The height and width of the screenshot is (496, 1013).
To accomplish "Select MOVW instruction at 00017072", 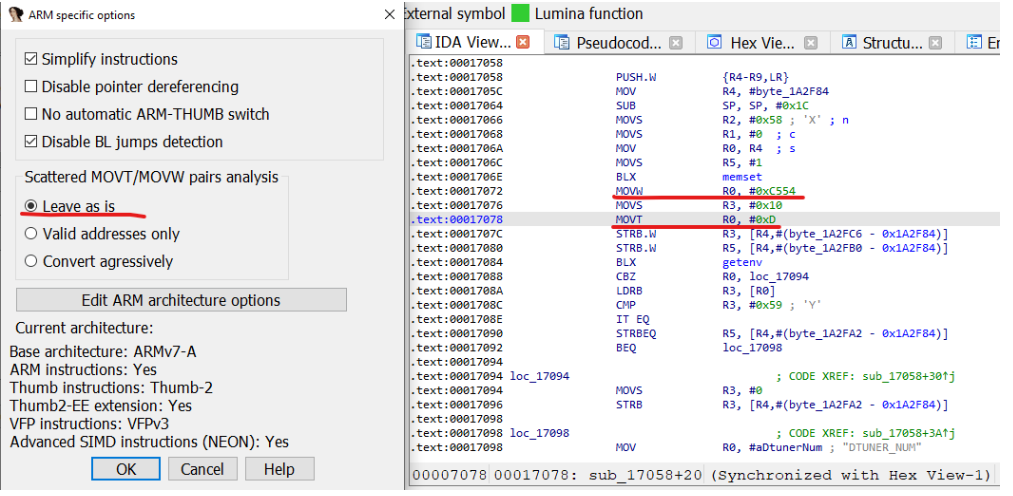I will [x=629, y=191].
